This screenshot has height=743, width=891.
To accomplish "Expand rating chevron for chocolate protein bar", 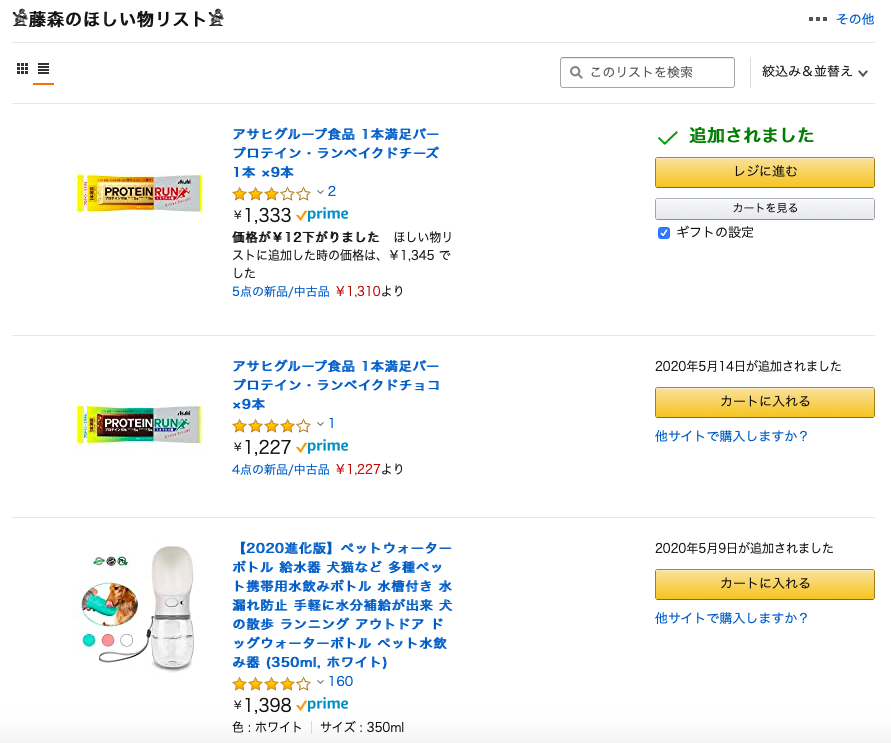I will pos(320,424).
